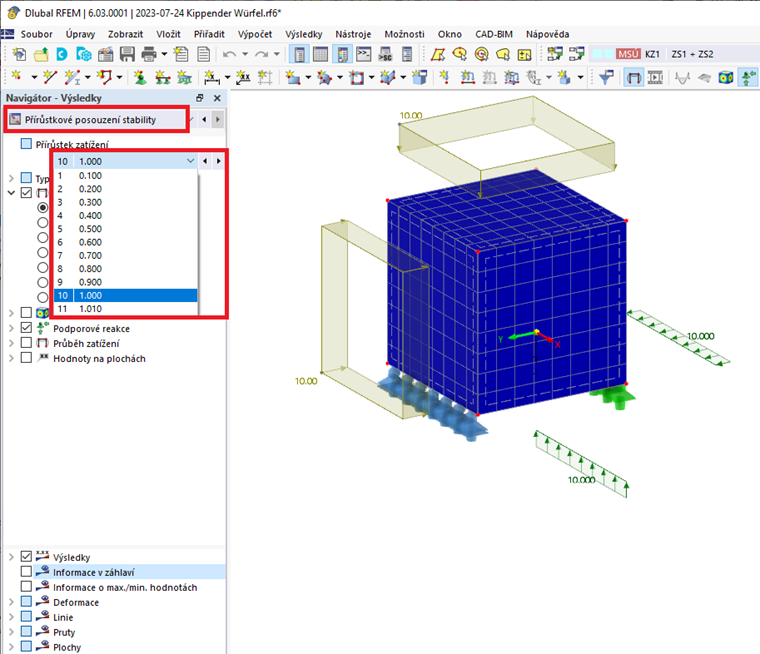This screenshot has width=760, height=654.
Task: Click the print icon
Action: (x=149, y=54)
